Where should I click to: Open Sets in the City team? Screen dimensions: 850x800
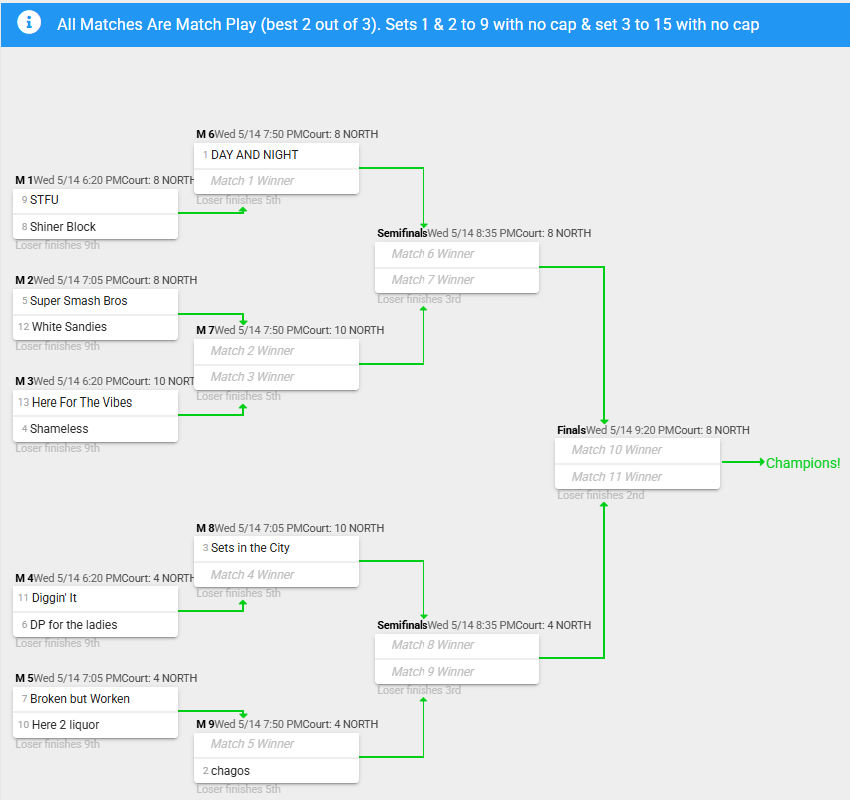pyautogui.click(x=276, y=549)
